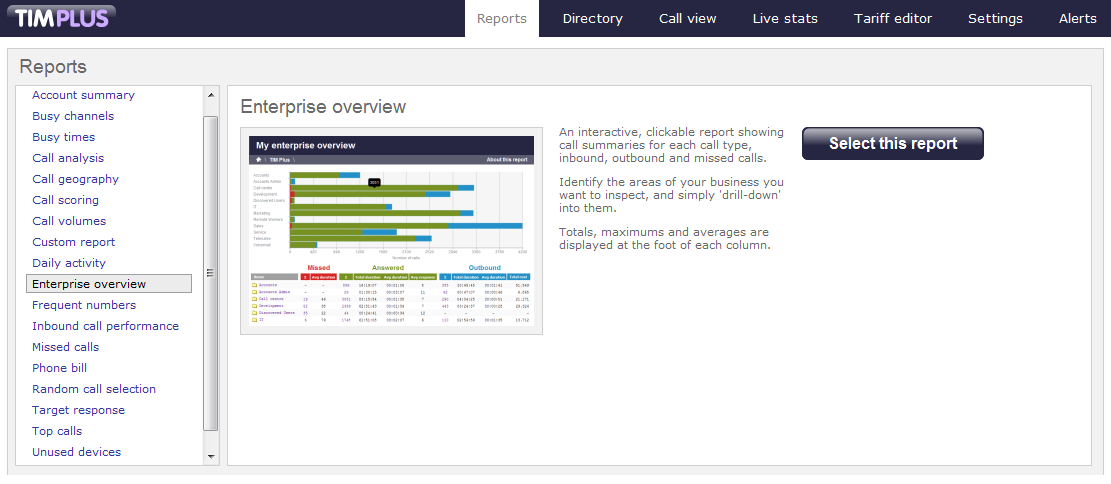Select the Missed calls report
This screenshot has width=1111, height=484.
point(65,347)
